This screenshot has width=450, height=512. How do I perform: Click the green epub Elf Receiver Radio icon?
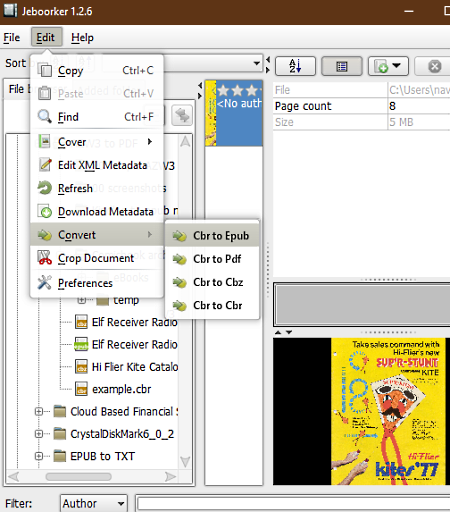(81, 344)
